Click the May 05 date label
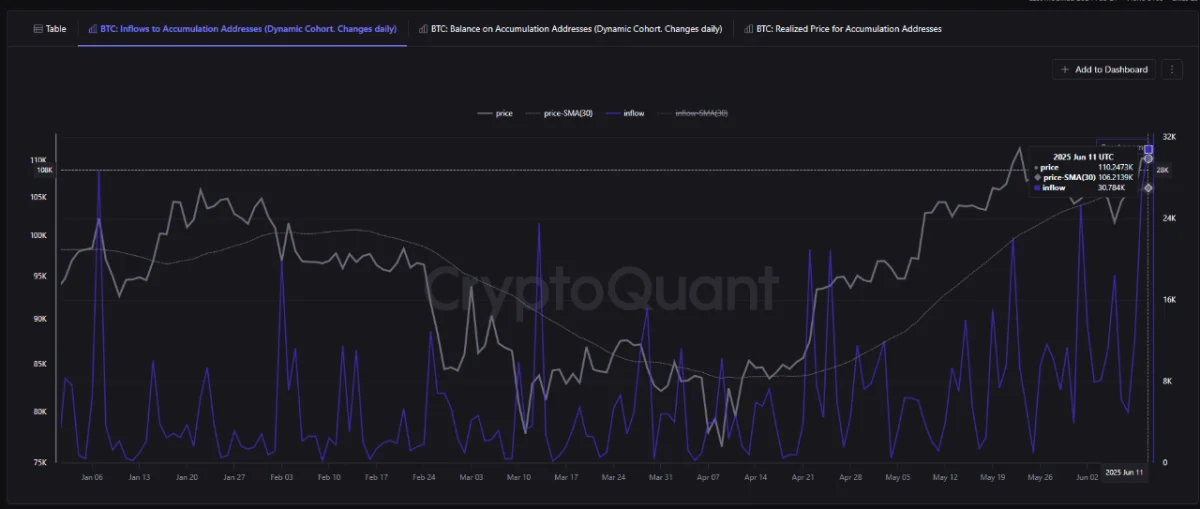 point(898,478)
